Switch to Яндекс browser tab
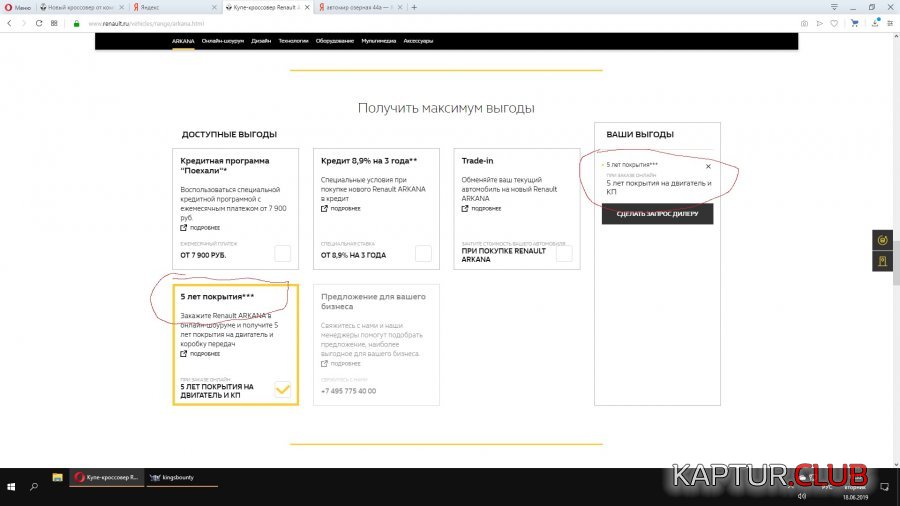This screenshot has width=900, height=506. pyautogui.click(x=172, y=7)
